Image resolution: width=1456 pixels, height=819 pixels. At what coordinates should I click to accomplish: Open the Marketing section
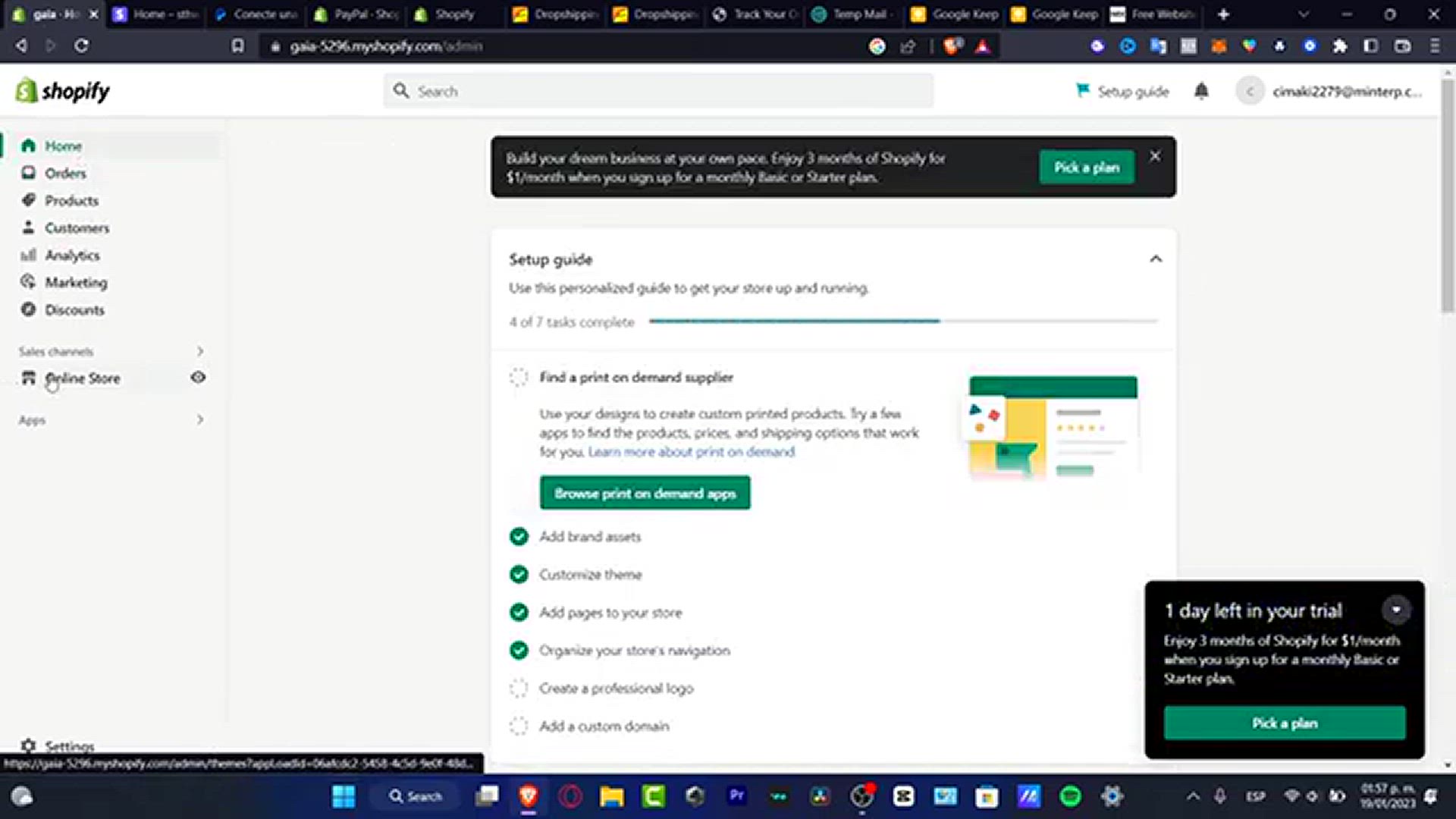75,282
